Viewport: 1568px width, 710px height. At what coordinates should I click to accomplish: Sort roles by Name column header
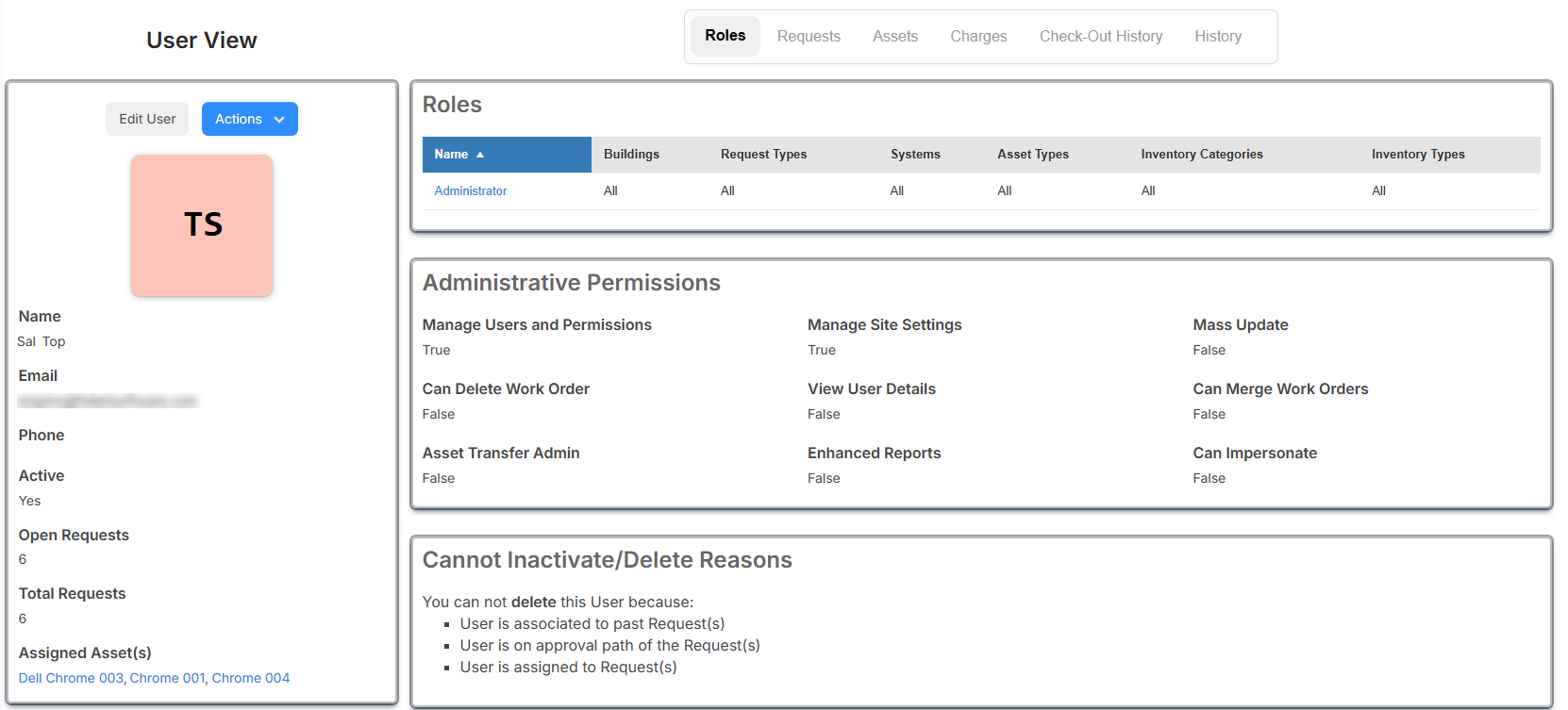point(452,155)
